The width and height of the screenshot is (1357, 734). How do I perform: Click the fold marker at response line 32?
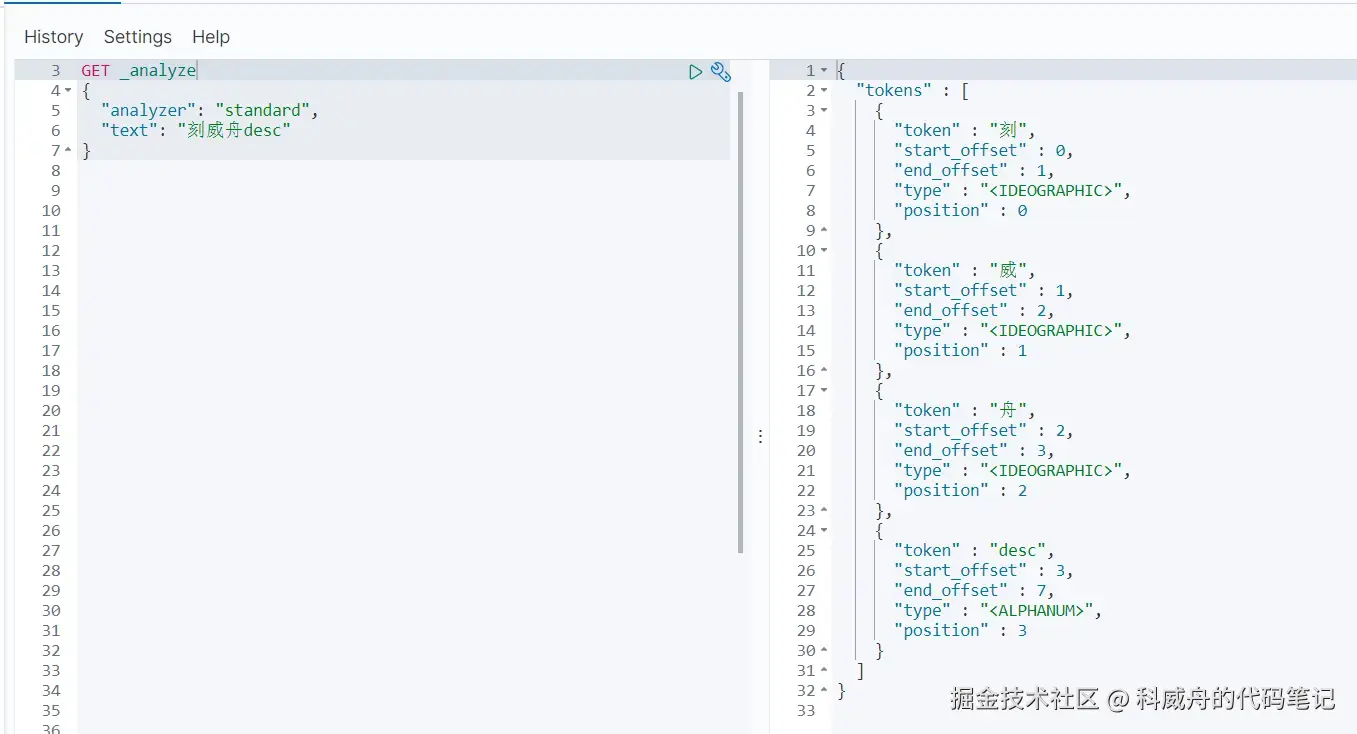click(x=824, y=691)
